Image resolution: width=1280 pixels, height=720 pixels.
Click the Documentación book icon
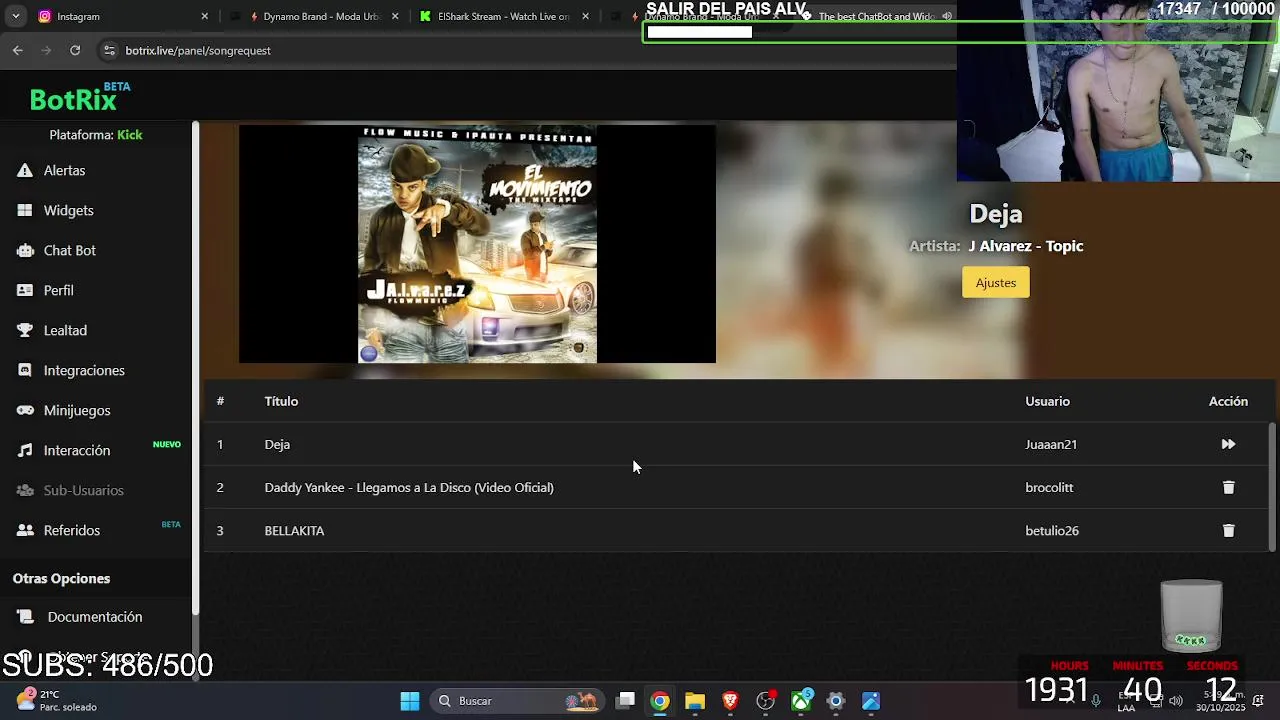(x=26, y=617)
